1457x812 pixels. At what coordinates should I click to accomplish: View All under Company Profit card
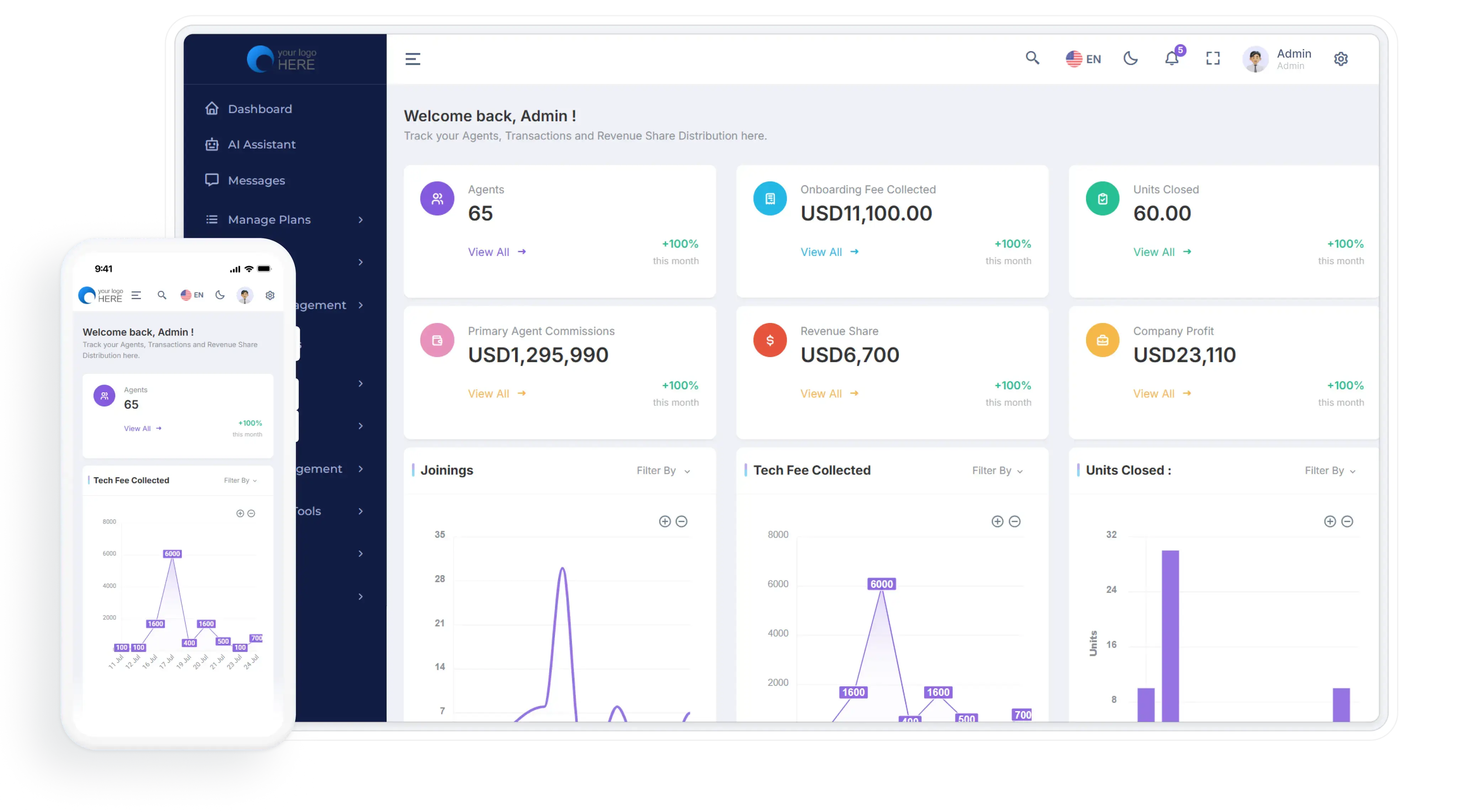tap(1162, 394)
